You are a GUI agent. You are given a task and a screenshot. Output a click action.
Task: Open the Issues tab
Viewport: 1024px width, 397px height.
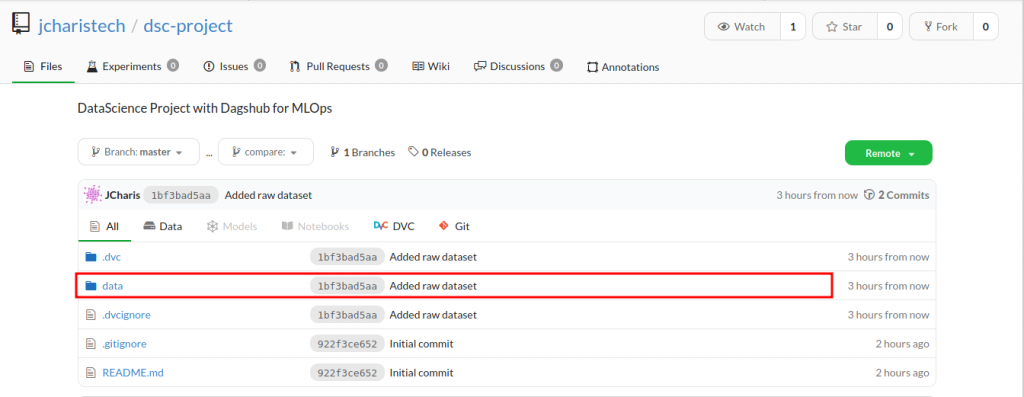click(234, 66)
